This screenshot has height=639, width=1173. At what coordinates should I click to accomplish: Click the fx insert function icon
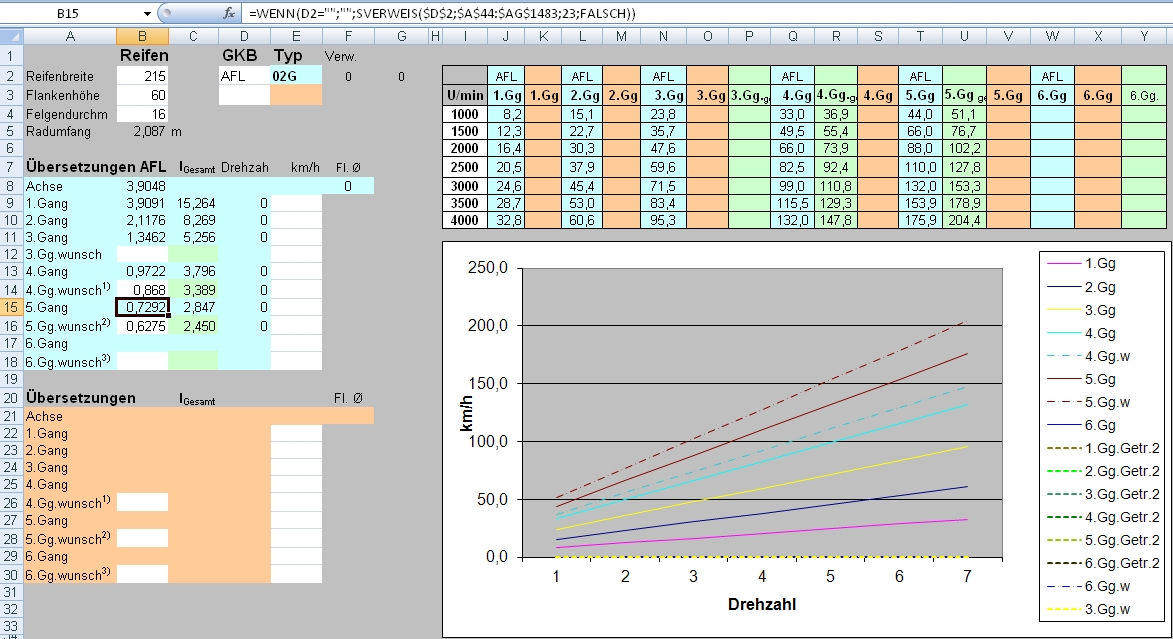click(x=229, y=13)
